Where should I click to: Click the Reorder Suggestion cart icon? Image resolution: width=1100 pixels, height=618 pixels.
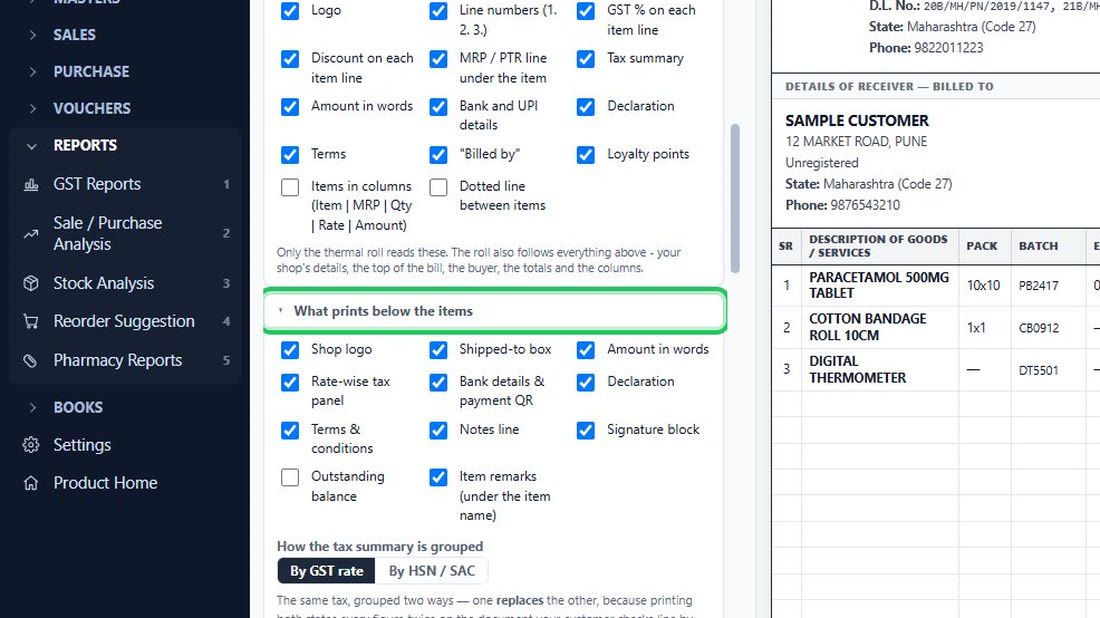point(31,321)
